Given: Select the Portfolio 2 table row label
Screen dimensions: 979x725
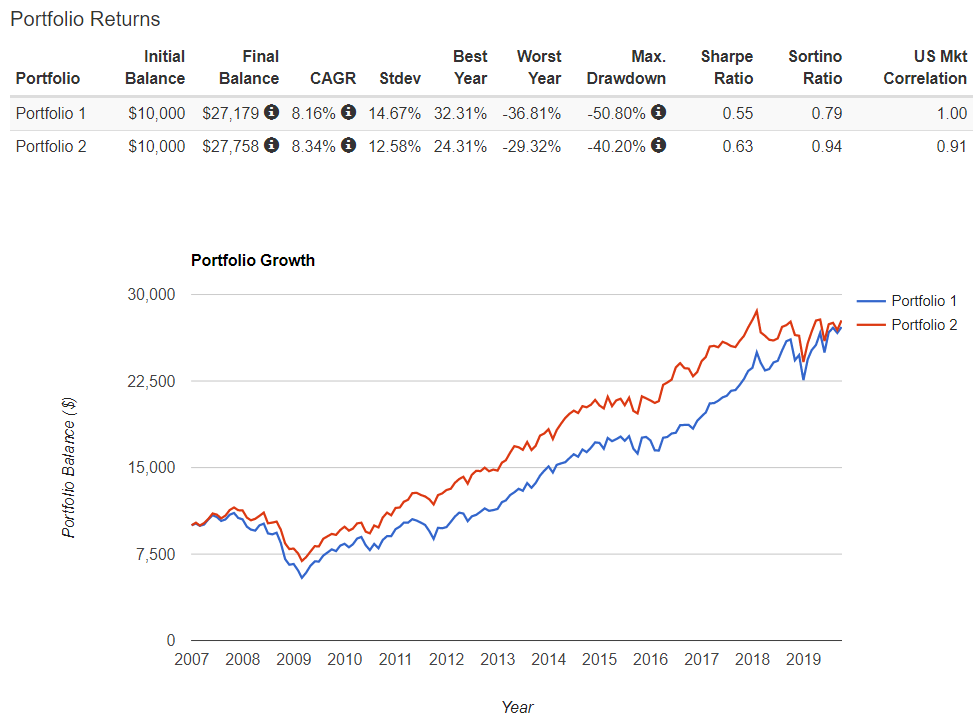Looking at the screenshot, I should point(51,147).
